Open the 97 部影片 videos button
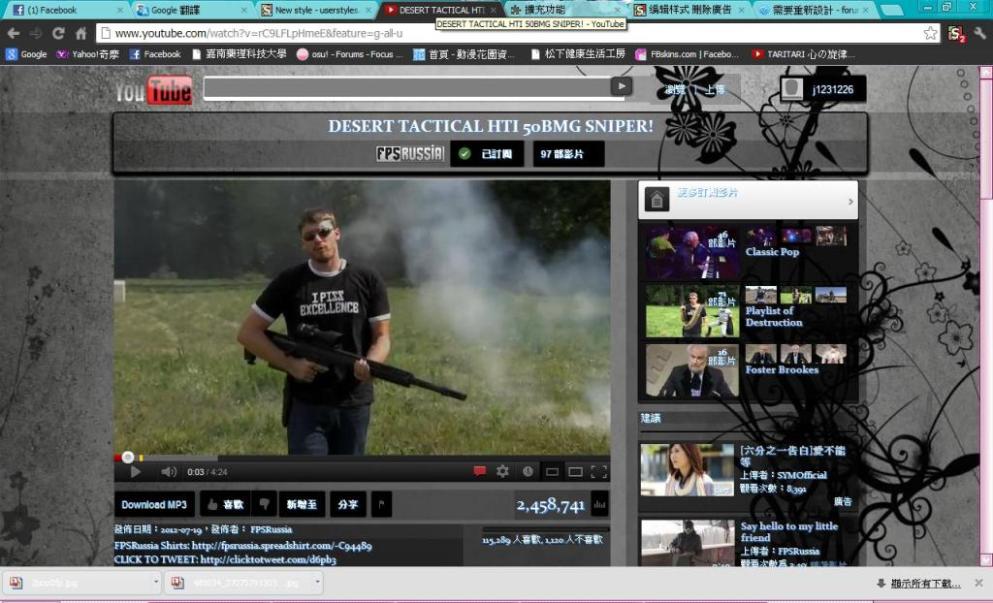The width and height of the screenshot is (993, 603). point(569,154)
